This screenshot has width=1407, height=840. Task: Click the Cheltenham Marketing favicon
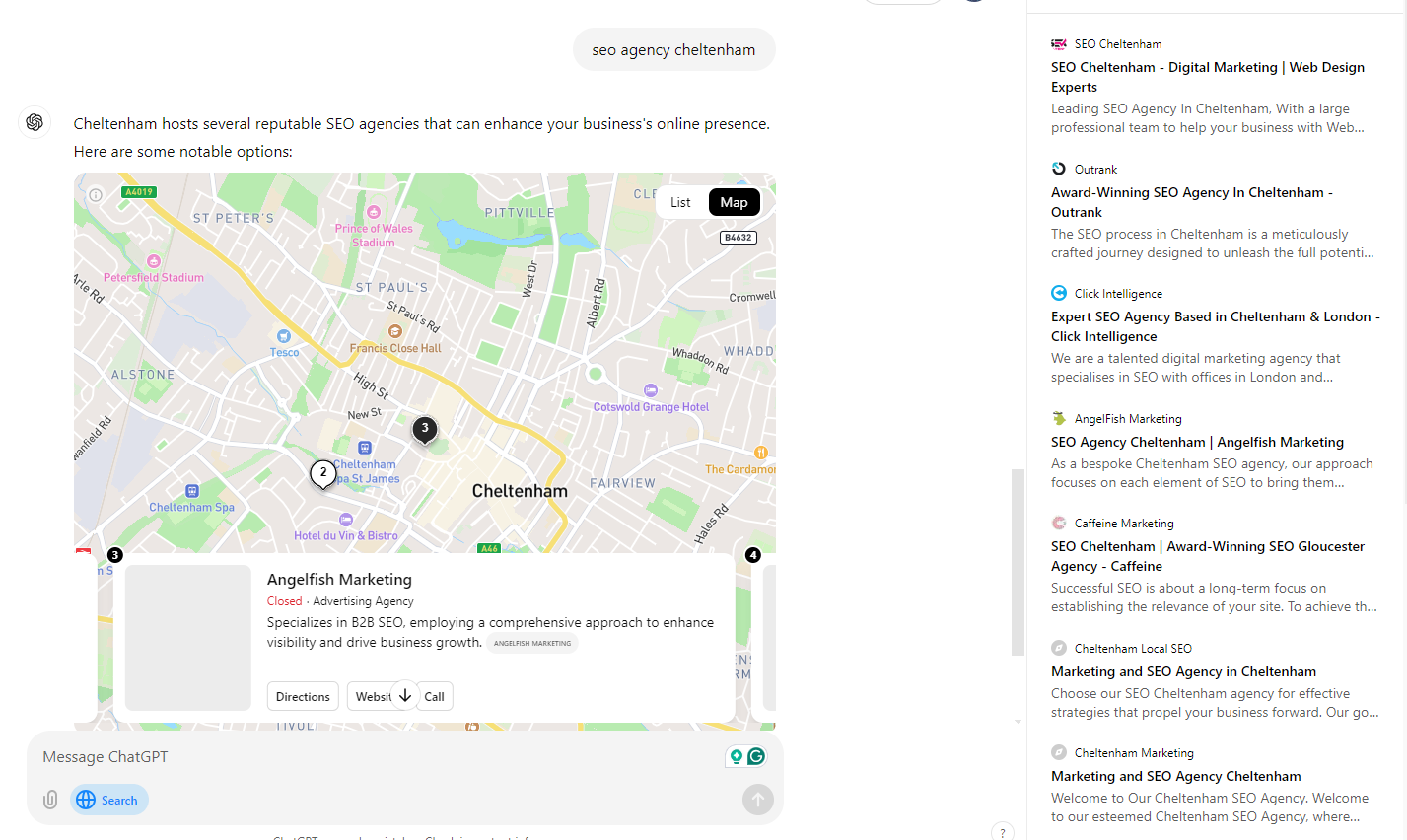(1059, 752)
